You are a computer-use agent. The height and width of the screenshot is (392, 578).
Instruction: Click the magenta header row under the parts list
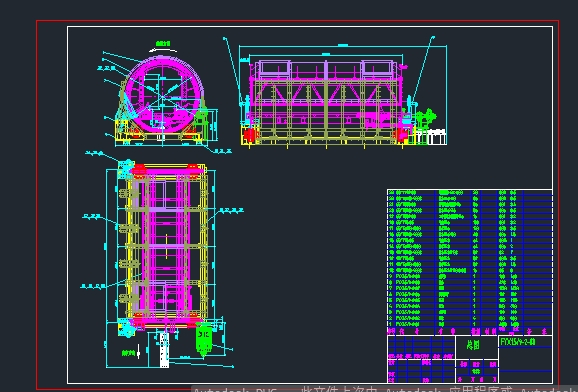[470, 331]
